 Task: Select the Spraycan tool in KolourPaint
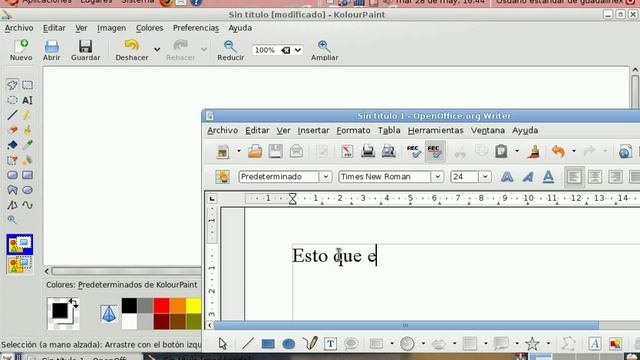(x=27, y=160)
